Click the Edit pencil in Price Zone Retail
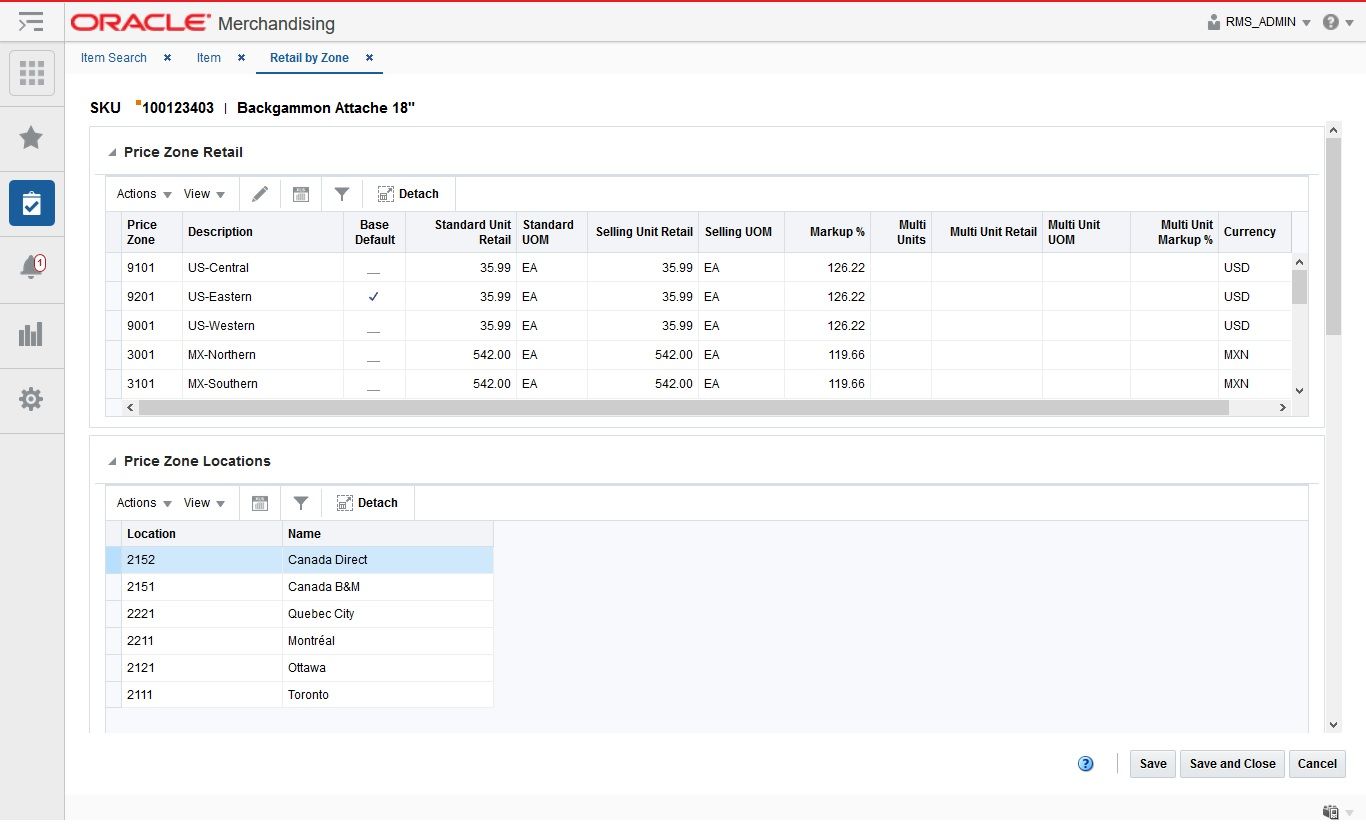Image resolution: width=1366 pixels, height=830 pixels. coord(260,194)
